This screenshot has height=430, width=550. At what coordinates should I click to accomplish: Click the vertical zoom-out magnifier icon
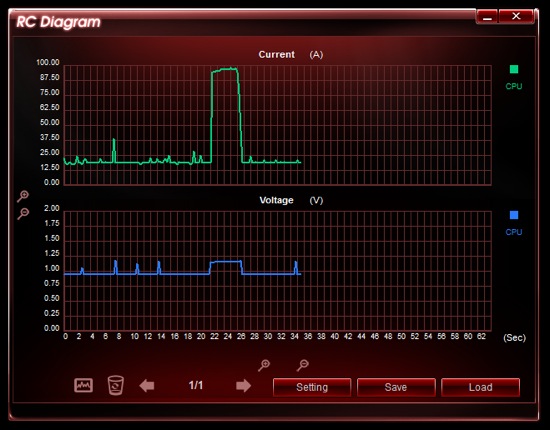click(x=23, y=213)
